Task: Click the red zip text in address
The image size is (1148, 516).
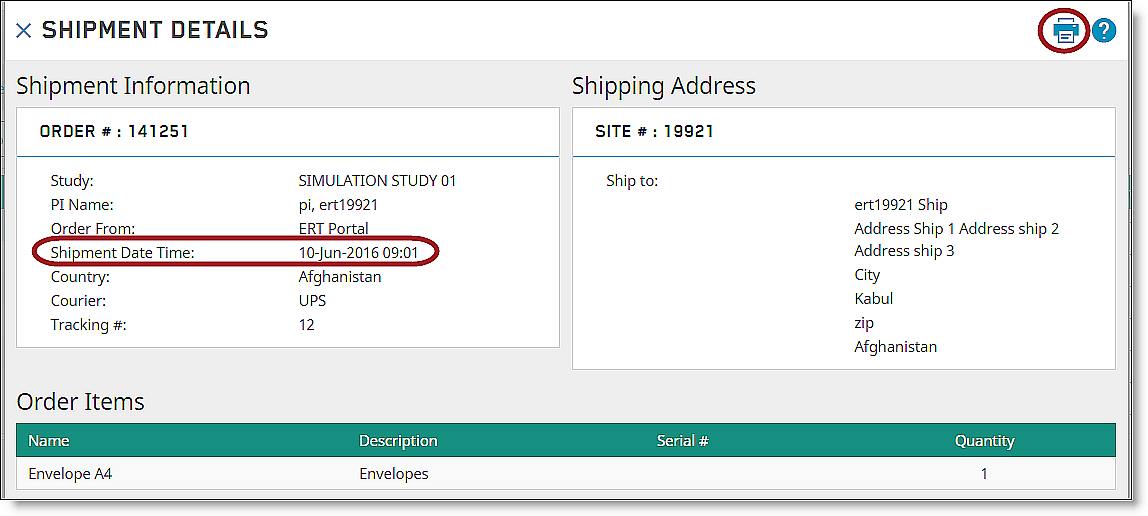Action: coord(864,323)
